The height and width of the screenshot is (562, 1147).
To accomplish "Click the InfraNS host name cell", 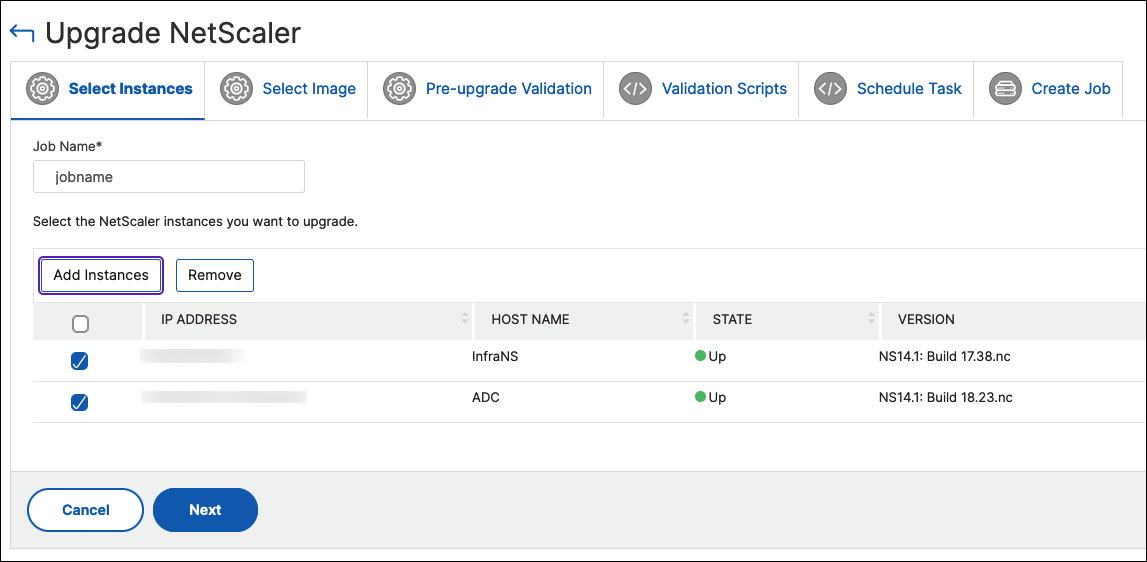I will (497, 357).
